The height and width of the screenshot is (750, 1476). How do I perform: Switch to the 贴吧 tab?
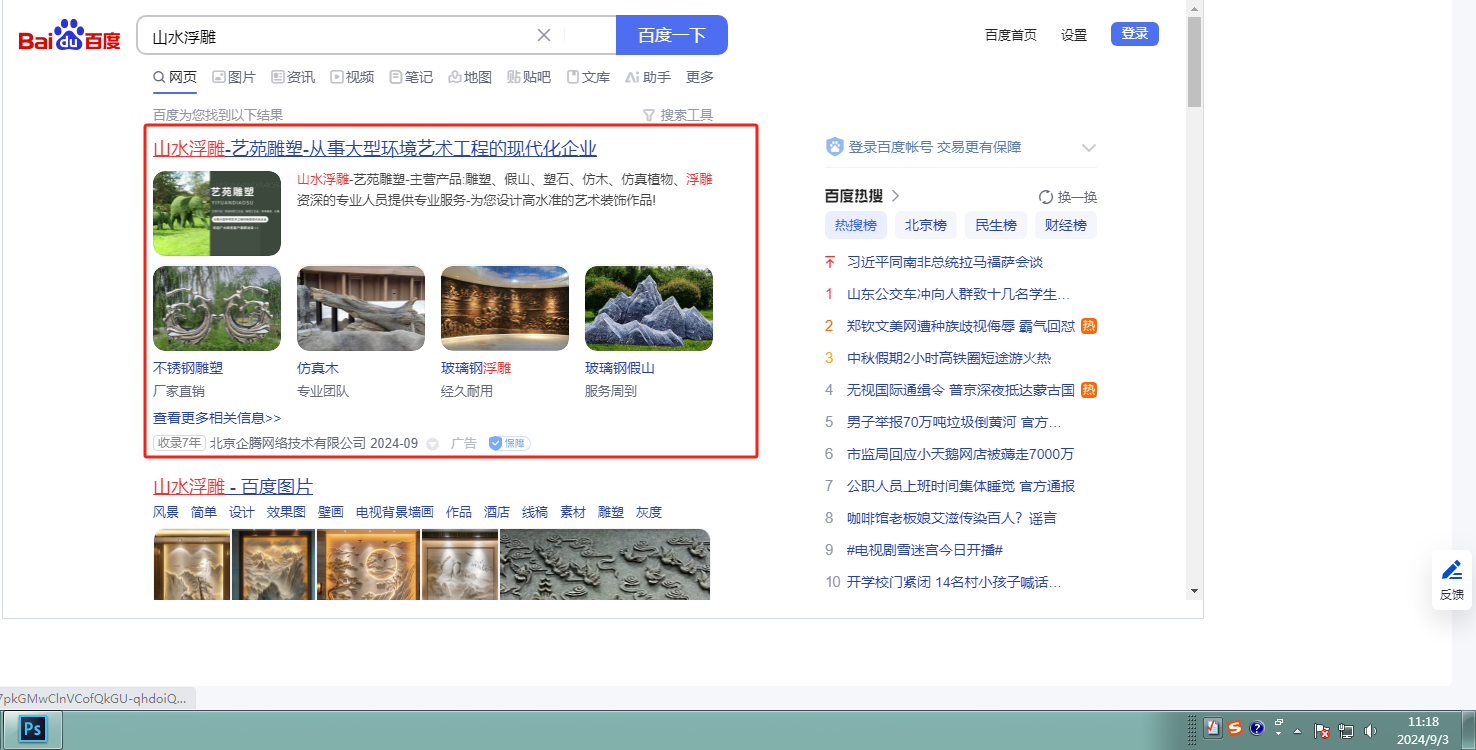[x=529, y=77]
